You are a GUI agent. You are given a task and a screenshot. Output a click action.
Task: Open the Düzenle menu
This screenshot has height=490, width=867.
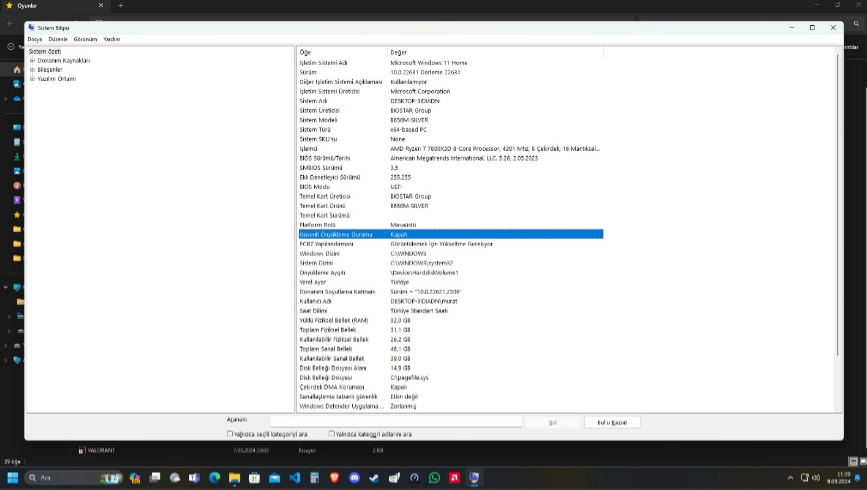[x=58, y=39]
